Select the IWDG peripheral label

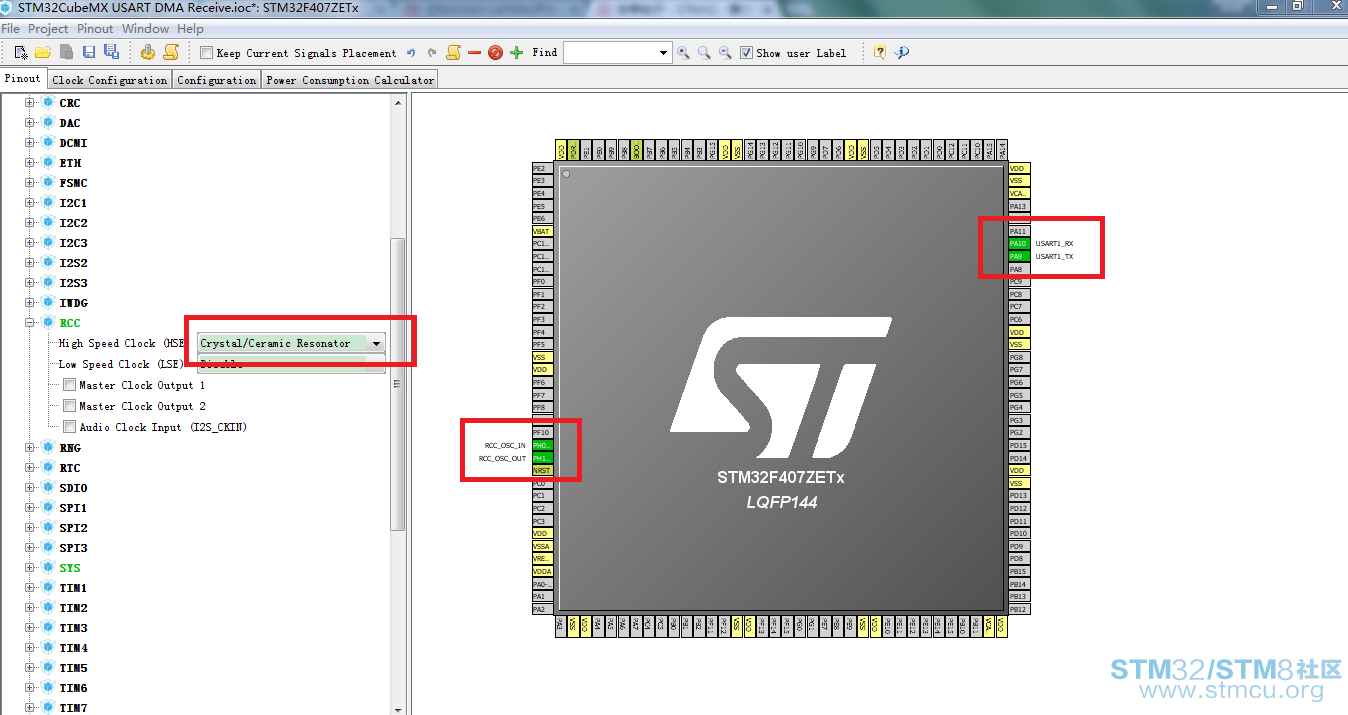tap(73, 303)
